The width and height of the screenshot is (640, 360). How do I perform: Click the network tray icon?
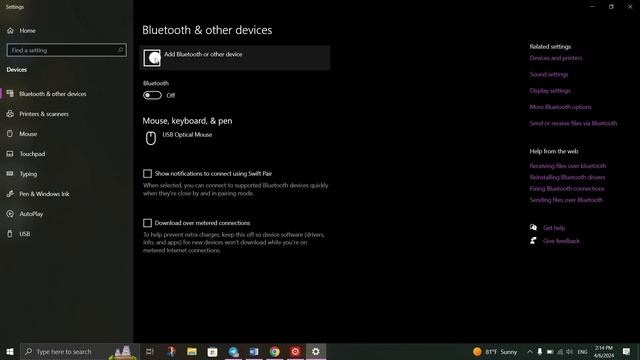560,351
